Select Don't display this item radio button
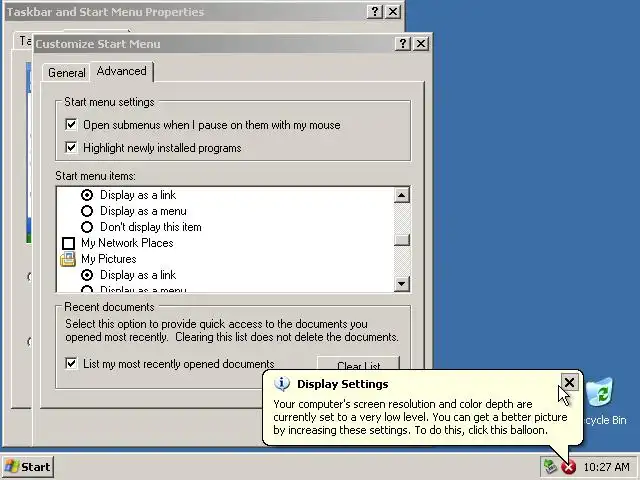Viewport: 640px width, 480px height. [x=87, y=227]
